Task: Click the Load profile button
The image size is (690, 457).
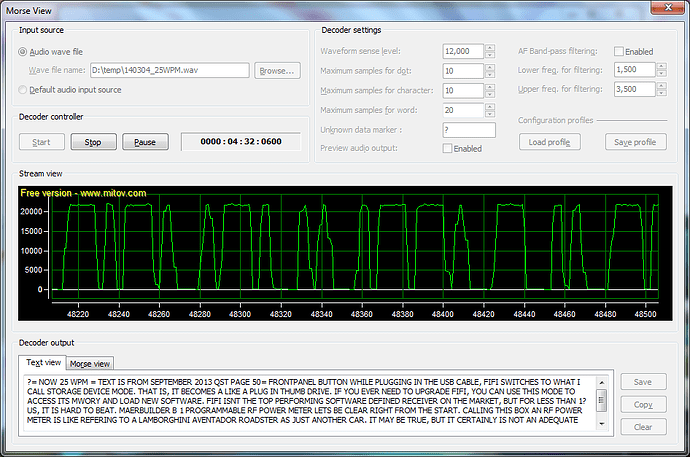Action: [549, 142]
